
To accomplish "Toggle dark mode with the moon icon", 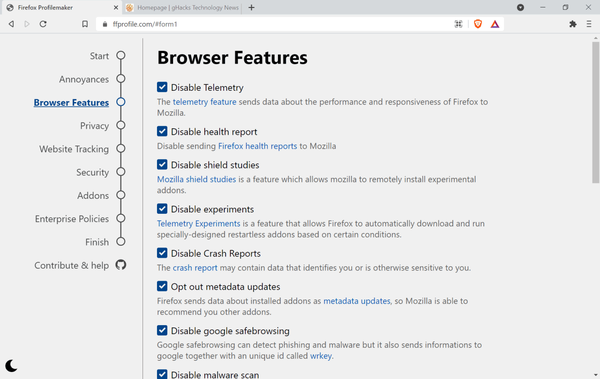I will (11, 365).
